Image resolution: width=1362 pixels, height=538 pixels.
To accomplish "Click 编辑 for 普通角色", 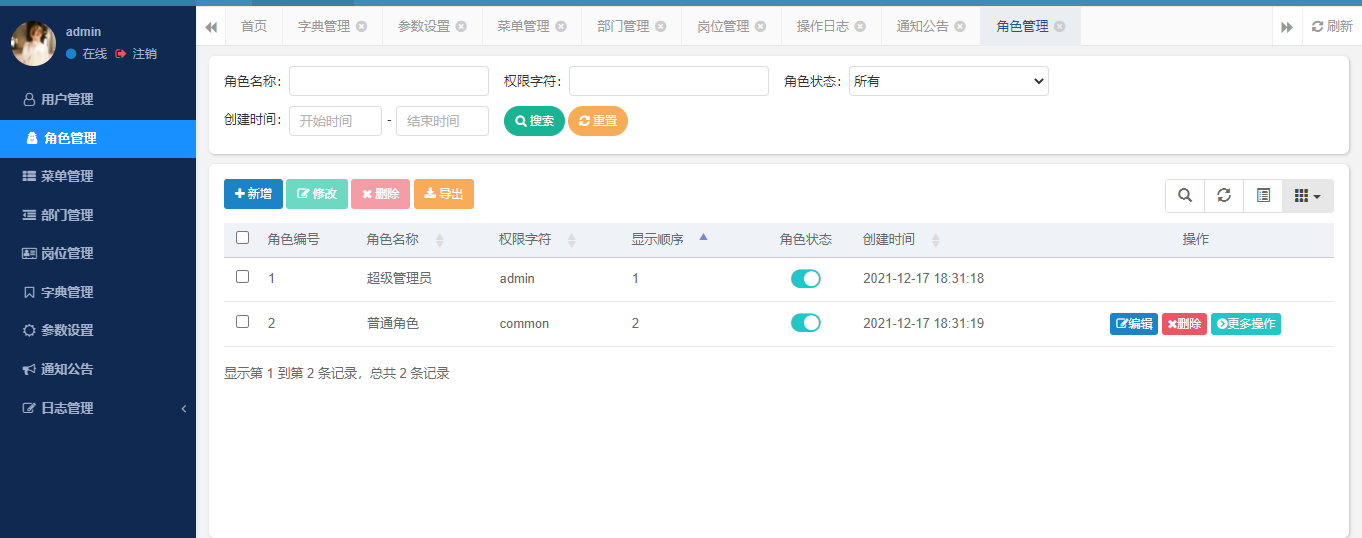I will tap(1134, 324).
